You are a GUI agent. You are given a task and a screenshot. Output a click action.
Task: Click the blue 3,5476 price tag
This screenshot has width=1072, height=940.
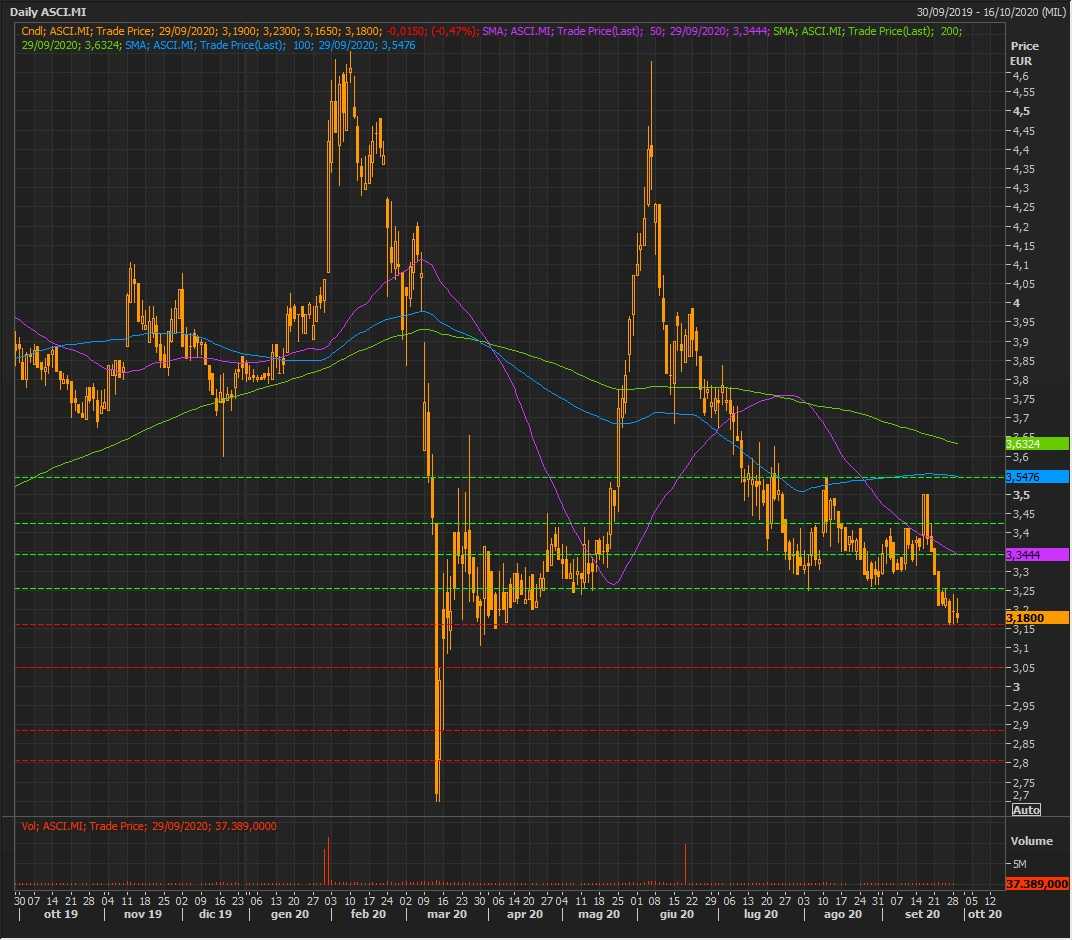[1036, 477]
